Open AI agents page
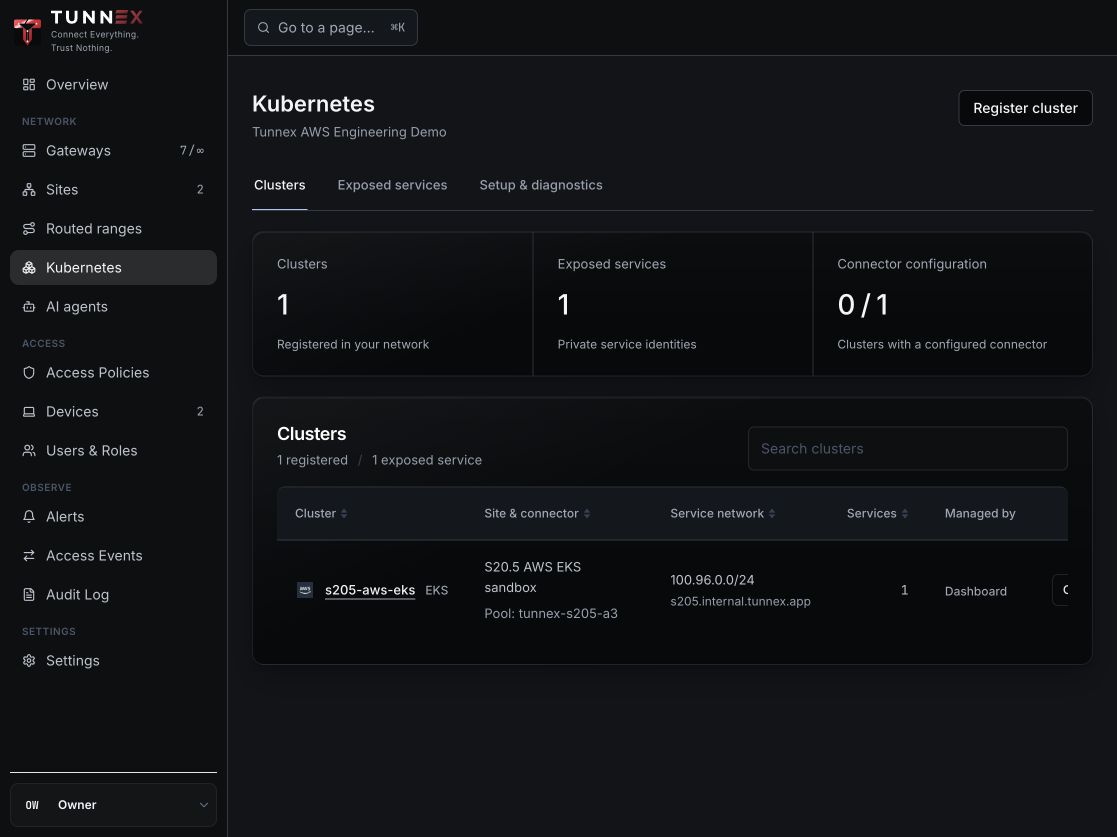Image resolution: width=1117 pixels, height=837 pixels. pyautogui.click(x=113, y=307)
